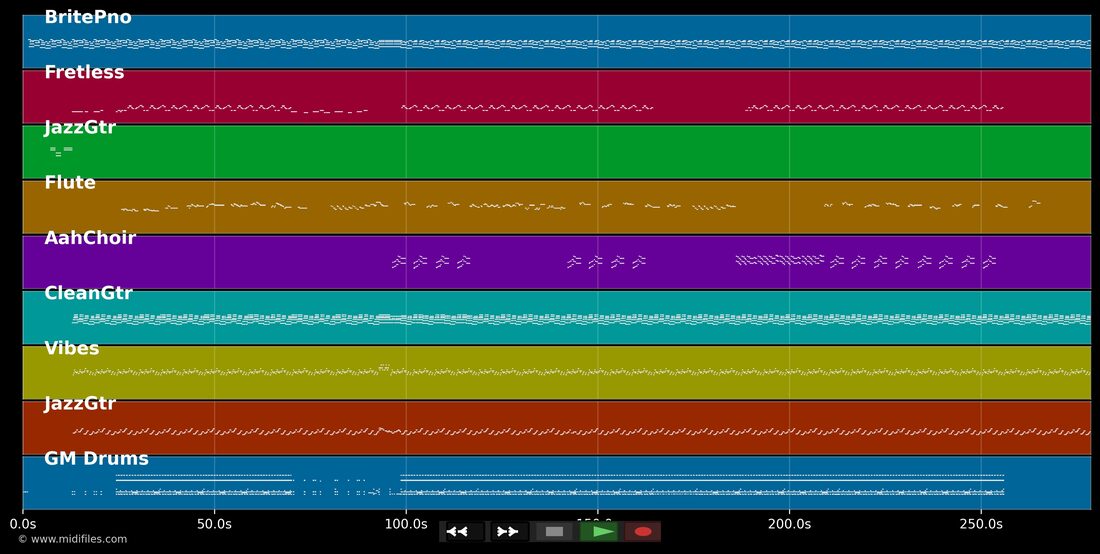The width and height of the screenshot is (1100, 554).
Task: Click the 50.0s time axis label
Action: (x=215, y=524)
